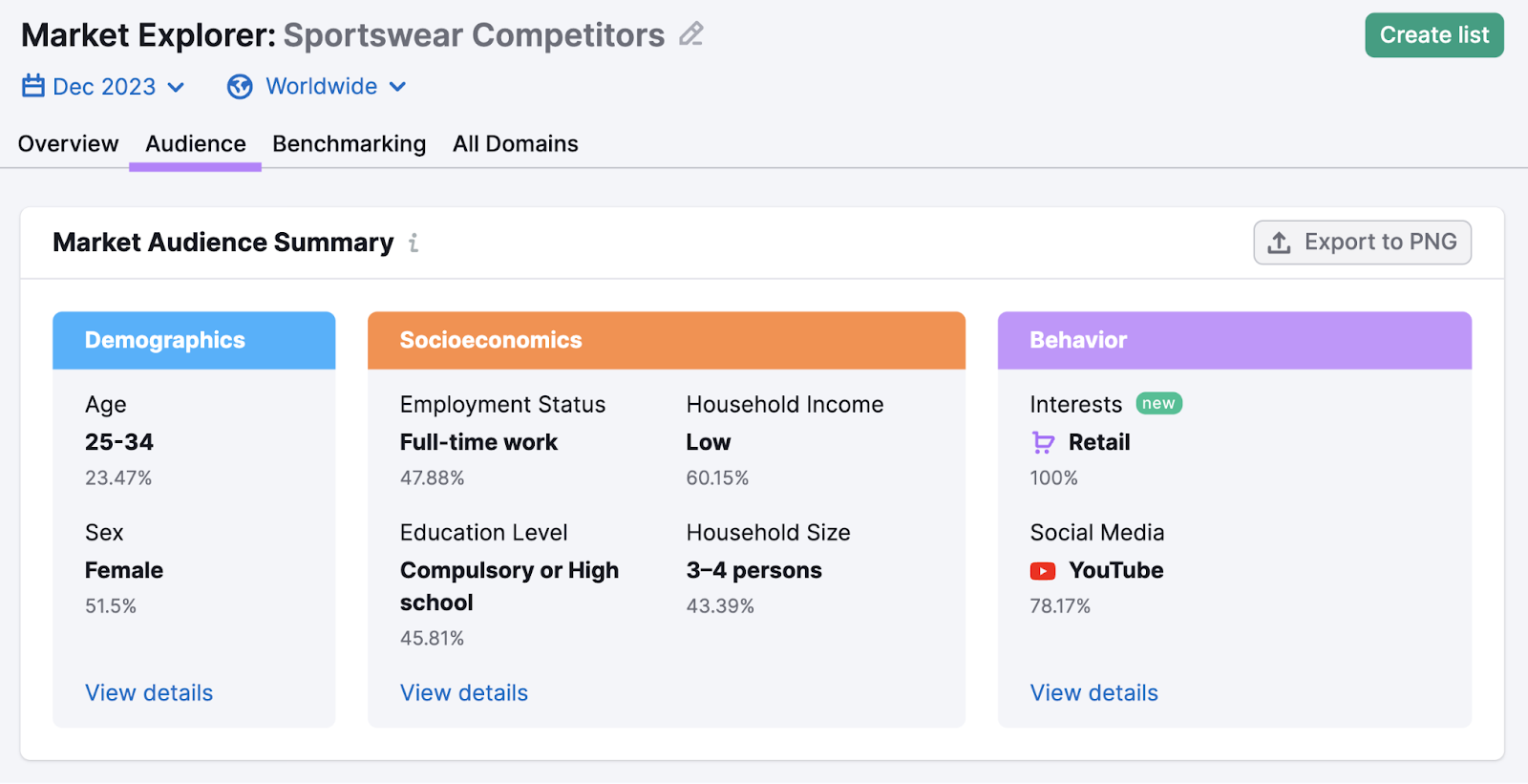This screenshot has width=1528, height=784.
Task: Click the purple underline indicator below Audience
Action: [x=195, y=164]
